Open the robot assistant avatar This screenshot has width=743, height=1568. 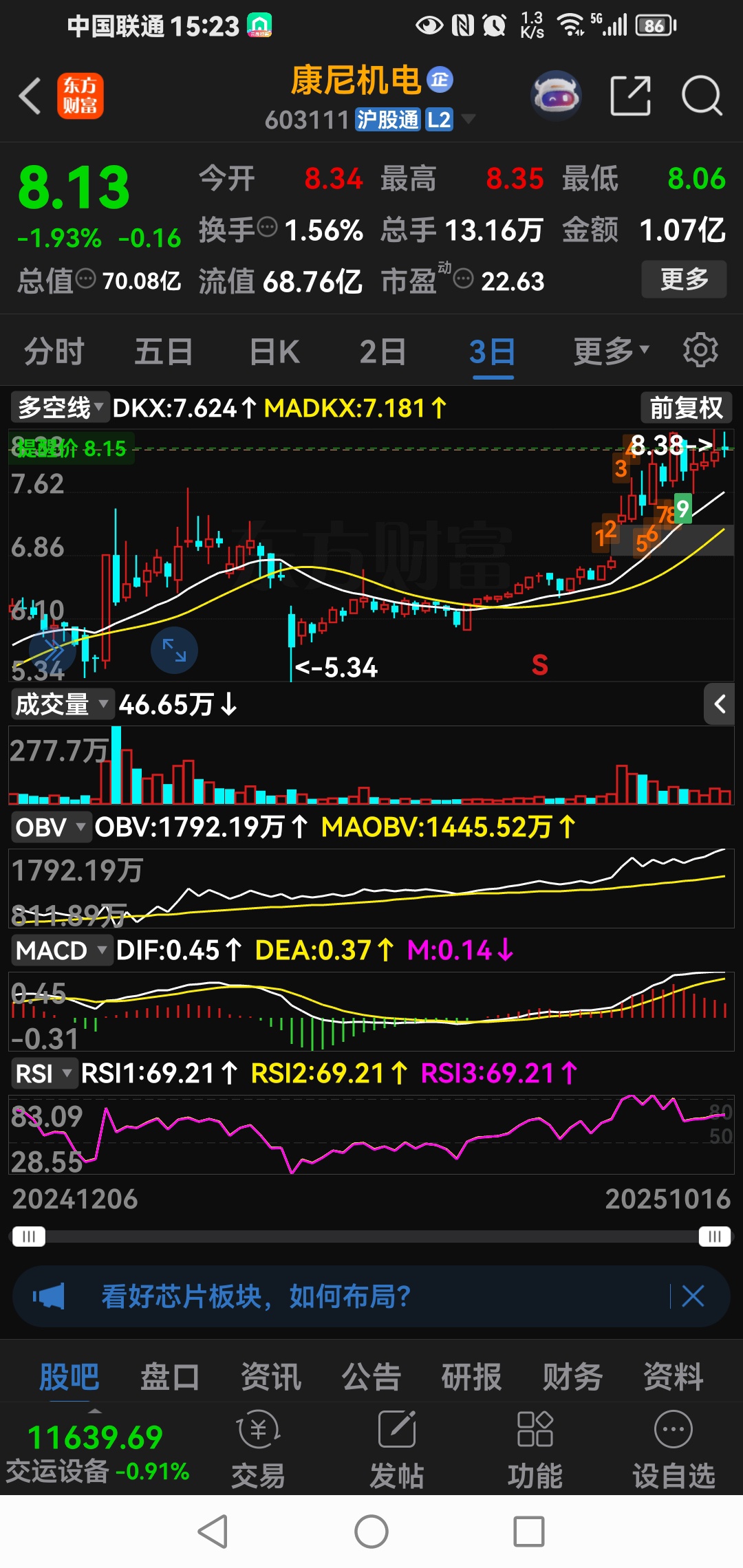[556, 96]
